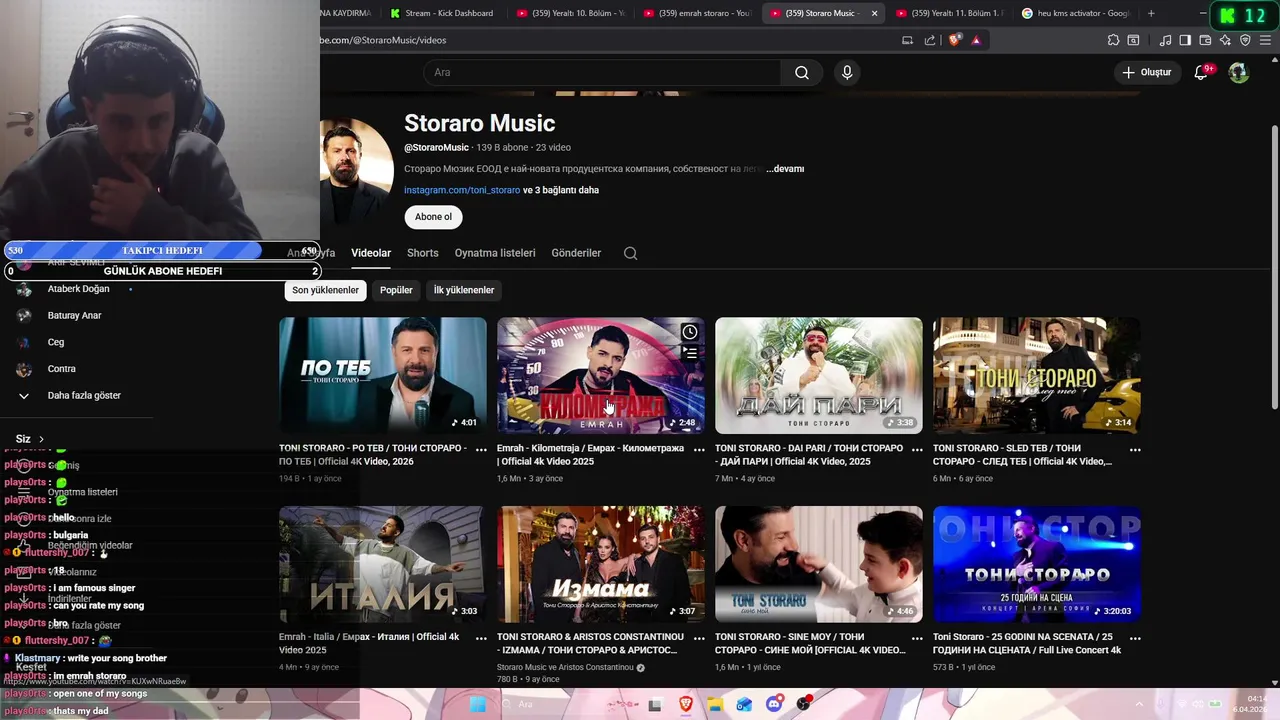
Task: Open Brave browser from the taskbar
Action: pos(685,704)
